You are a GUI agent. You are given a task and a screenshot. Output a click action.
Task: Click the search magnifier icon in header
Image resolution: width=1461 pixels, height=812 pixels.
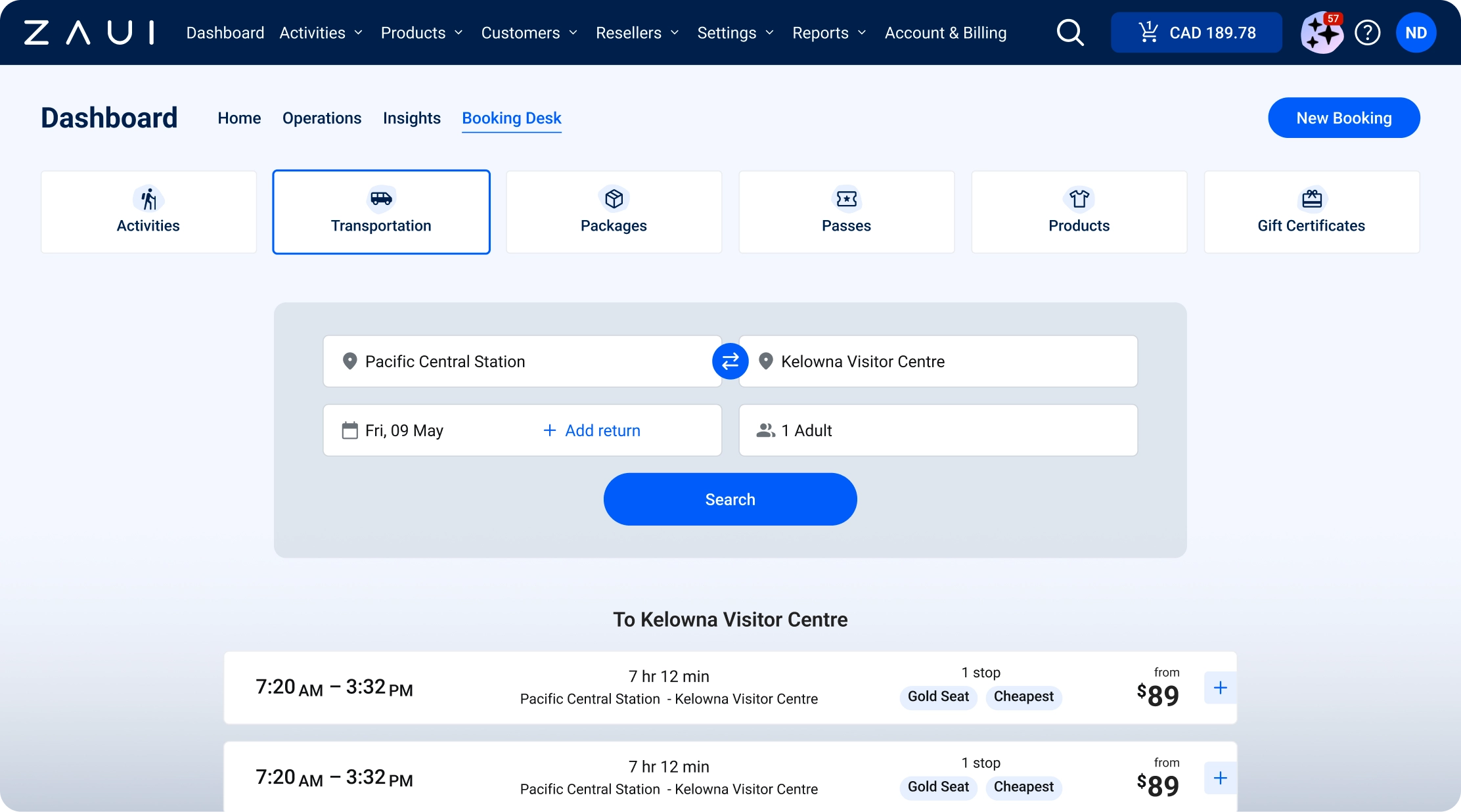1069,33
